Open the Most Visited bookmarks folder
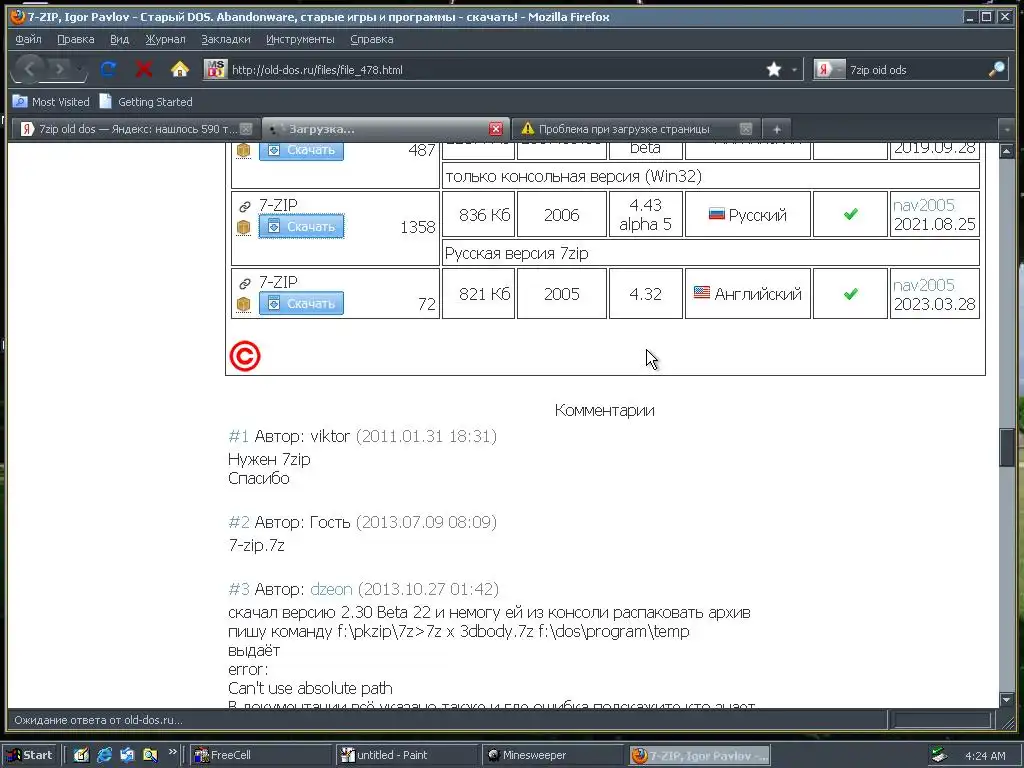 point(51,102)
